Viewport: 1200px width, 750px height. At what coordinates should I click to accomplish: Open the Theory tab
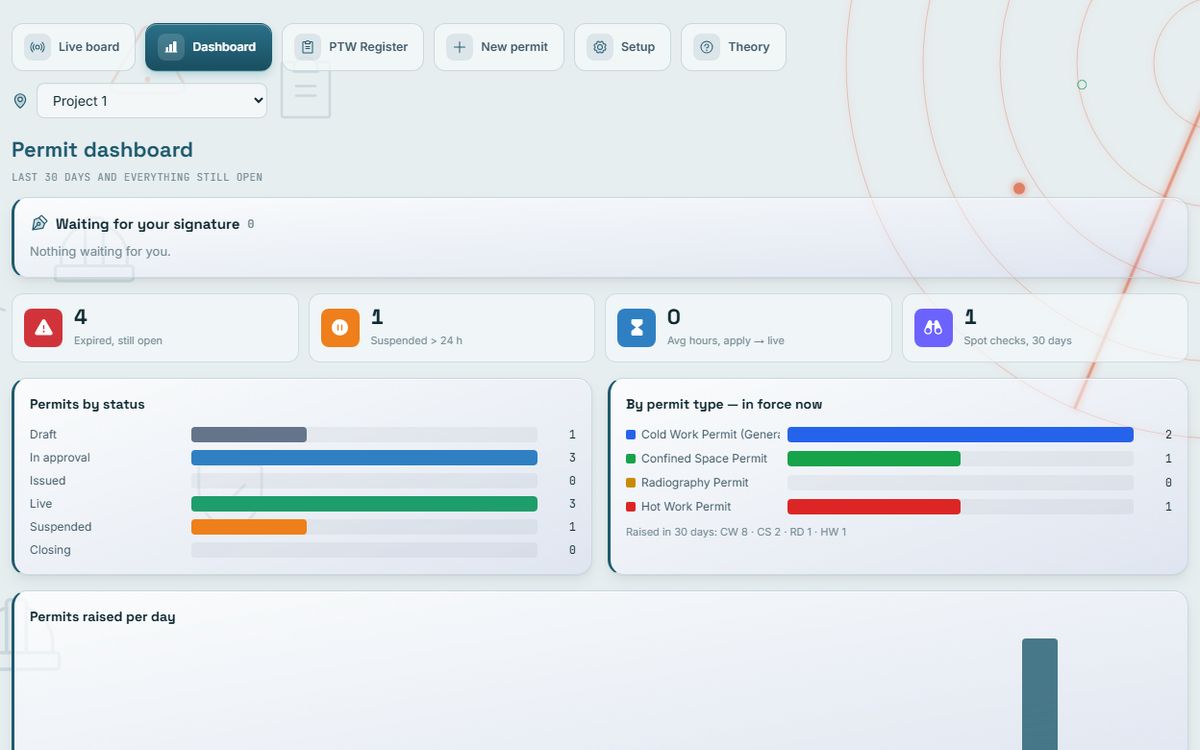click(x=733, y=47)
